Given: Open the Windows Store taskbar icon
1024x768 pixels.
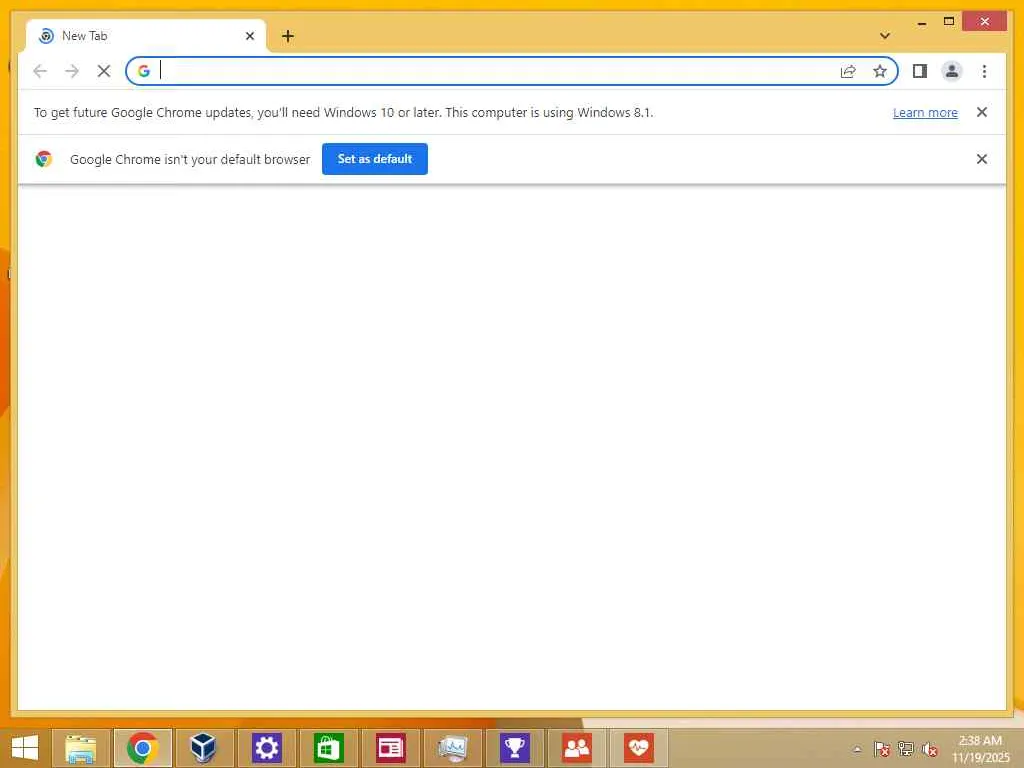Looking at the screenshot, I should pos(328,748).
